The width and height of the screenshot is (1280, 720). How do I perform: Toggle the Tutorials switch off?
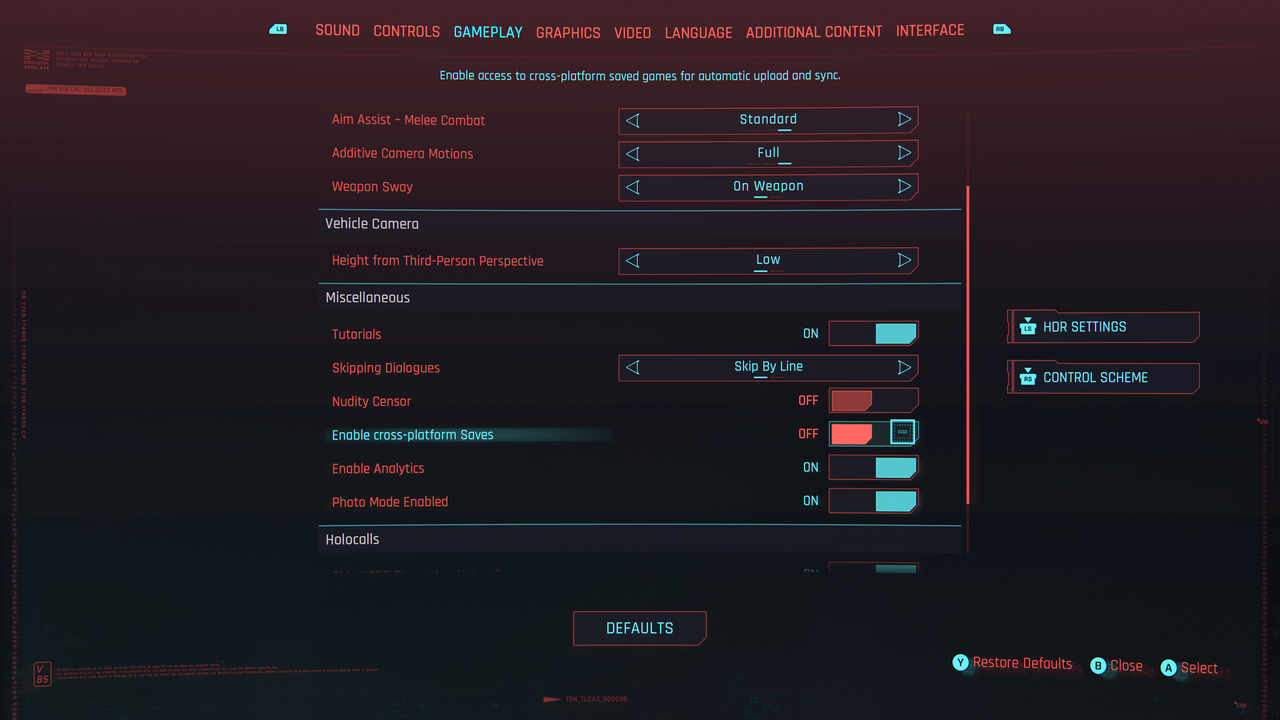coord(873,334)
